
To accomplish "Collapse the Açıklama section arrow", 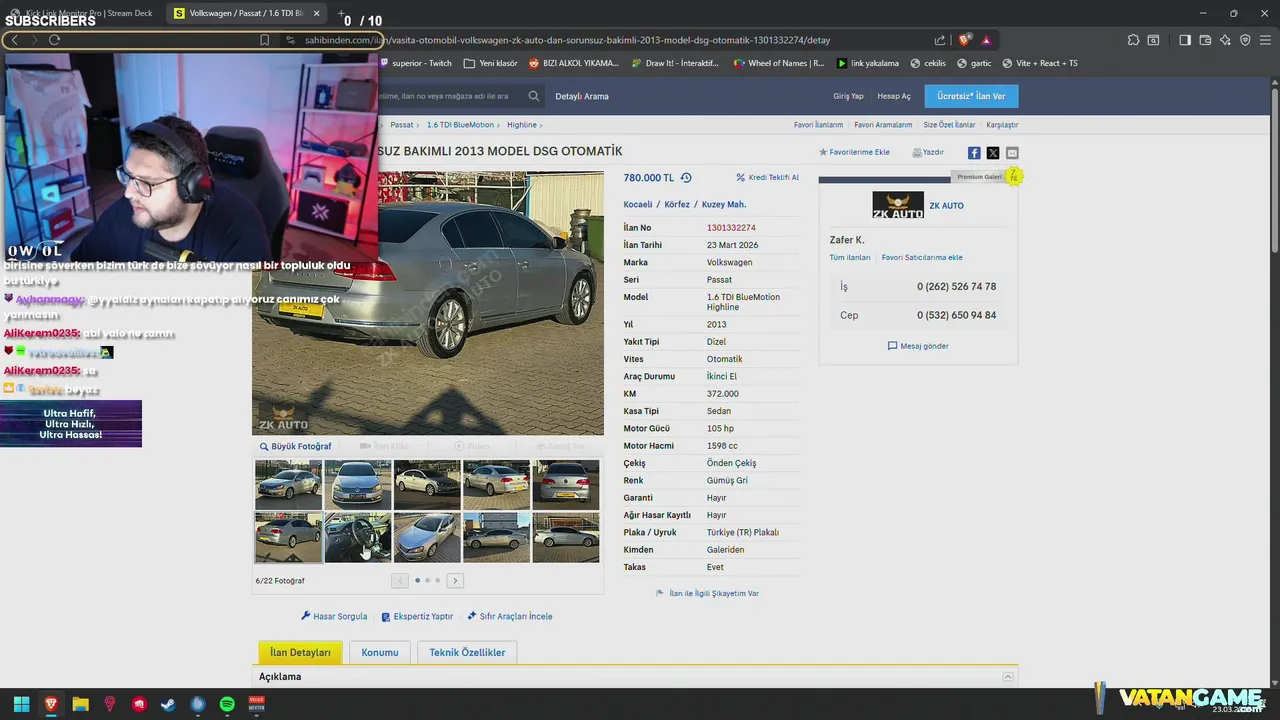I will click(1008, 677).
